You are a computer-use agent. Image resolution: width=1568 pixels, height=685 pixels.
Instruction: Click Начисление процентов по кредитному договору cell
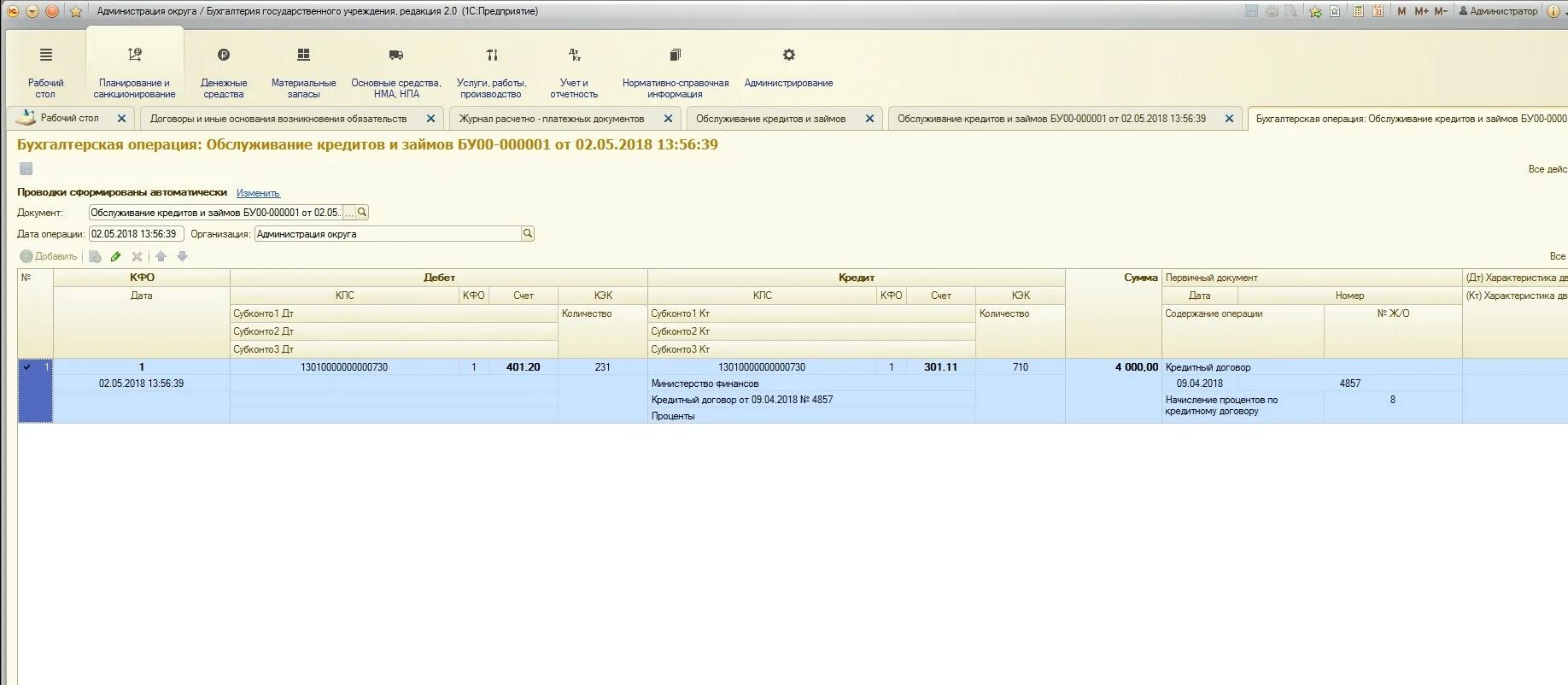1243,406
